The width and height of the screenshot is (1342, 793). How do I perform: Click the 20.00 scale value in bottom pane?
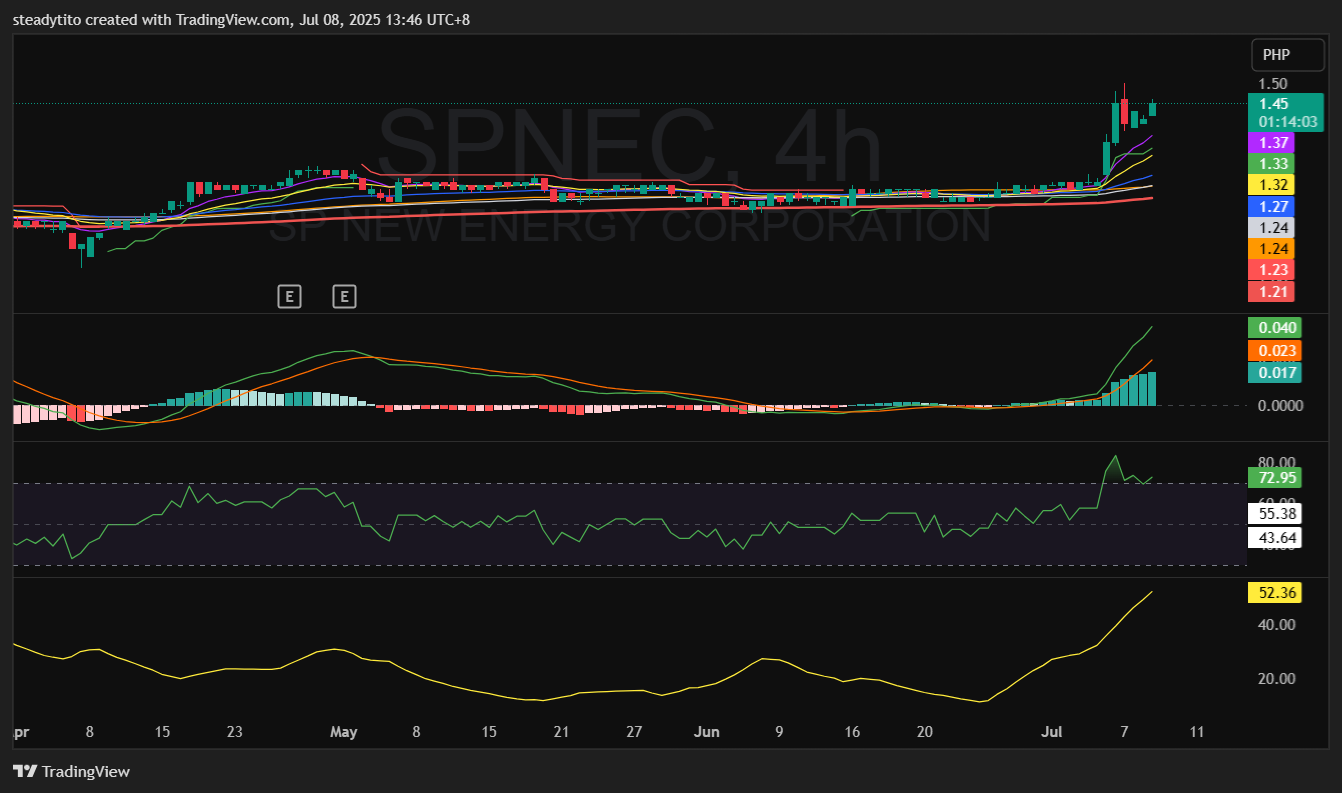point(1277,679)
